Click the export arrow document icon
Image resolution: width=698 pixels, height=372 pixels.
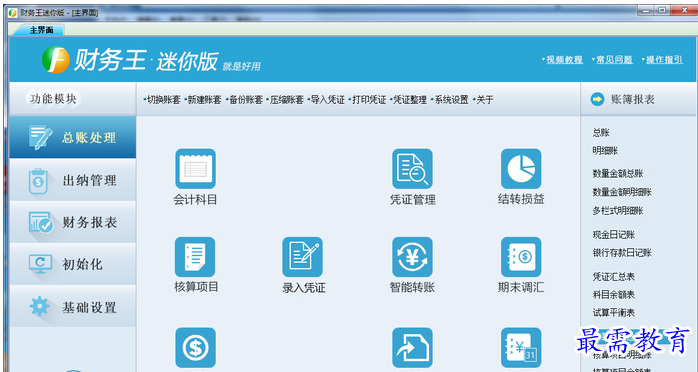coord(412,348)
